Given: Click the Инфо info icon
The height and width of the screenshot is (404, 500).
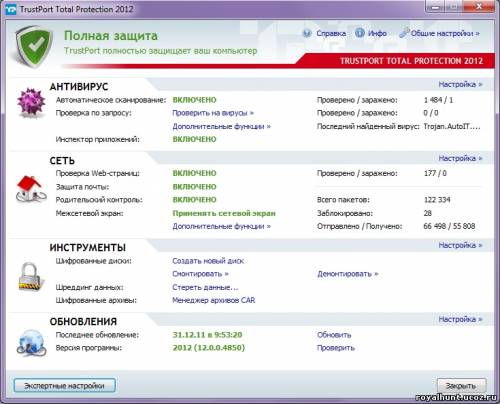Looking at the screenshot, I should pyautogui.click(x=360, y=33).
